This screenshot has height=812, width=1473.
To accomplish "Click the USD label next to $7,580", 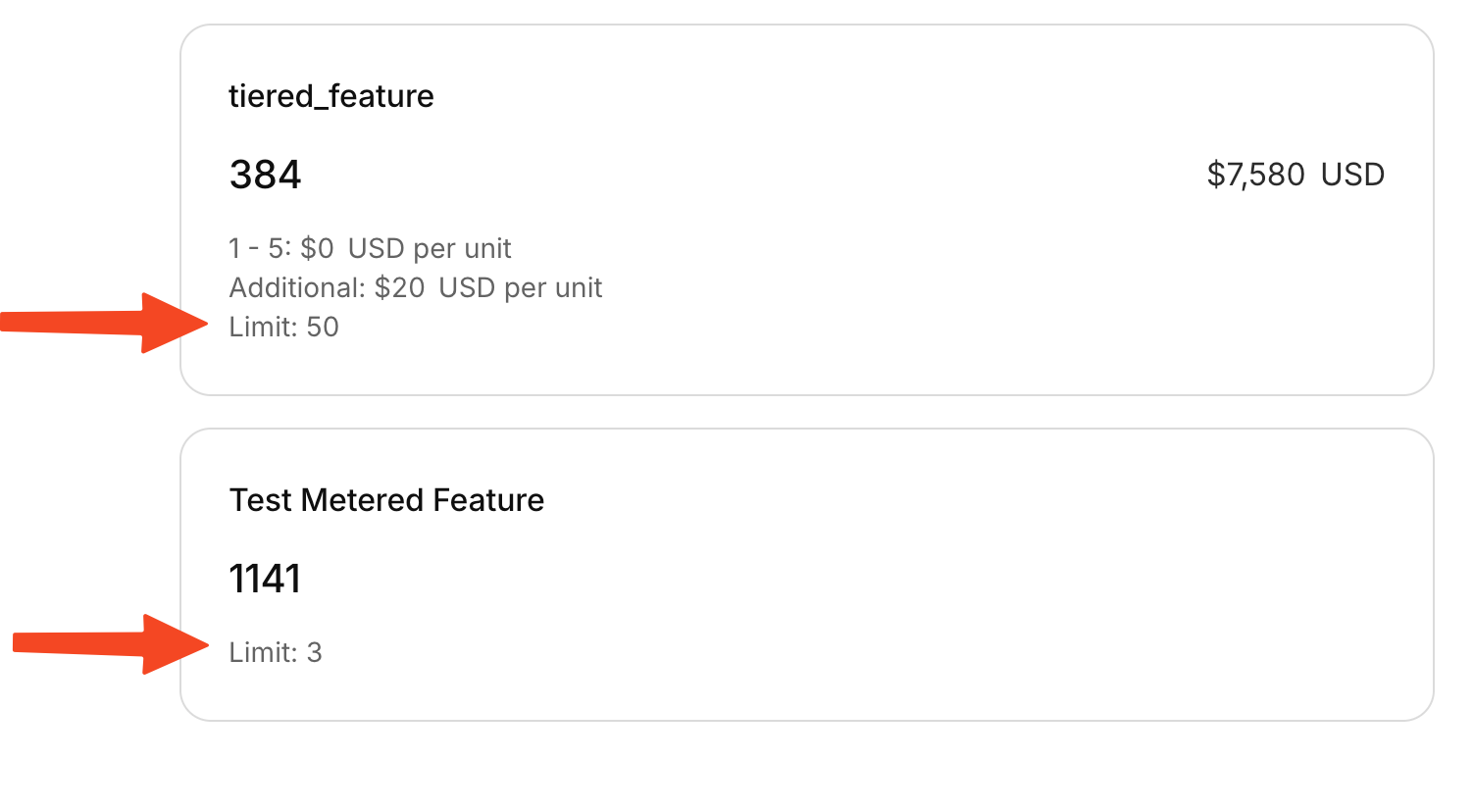I will click(1352, 175).
